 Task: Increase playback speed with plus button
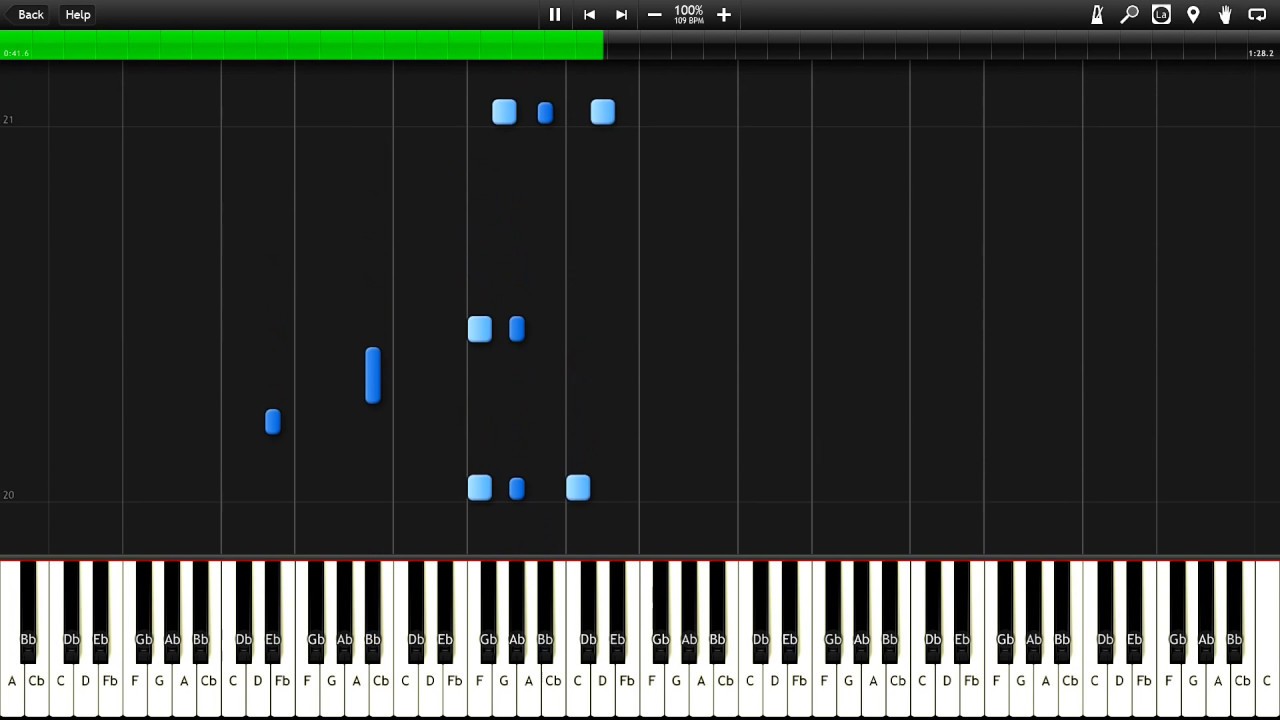[x=724, y=14]
